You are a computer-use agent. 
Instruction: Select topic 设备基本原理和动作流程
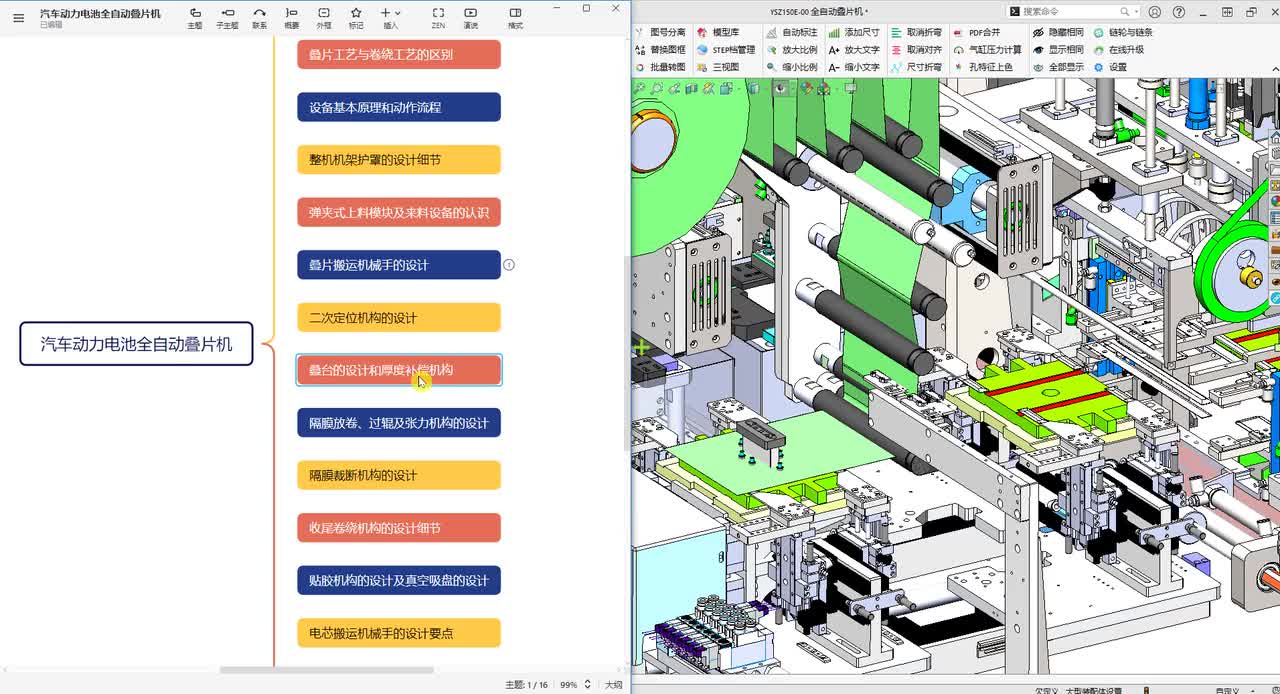[x=399, y=107]
